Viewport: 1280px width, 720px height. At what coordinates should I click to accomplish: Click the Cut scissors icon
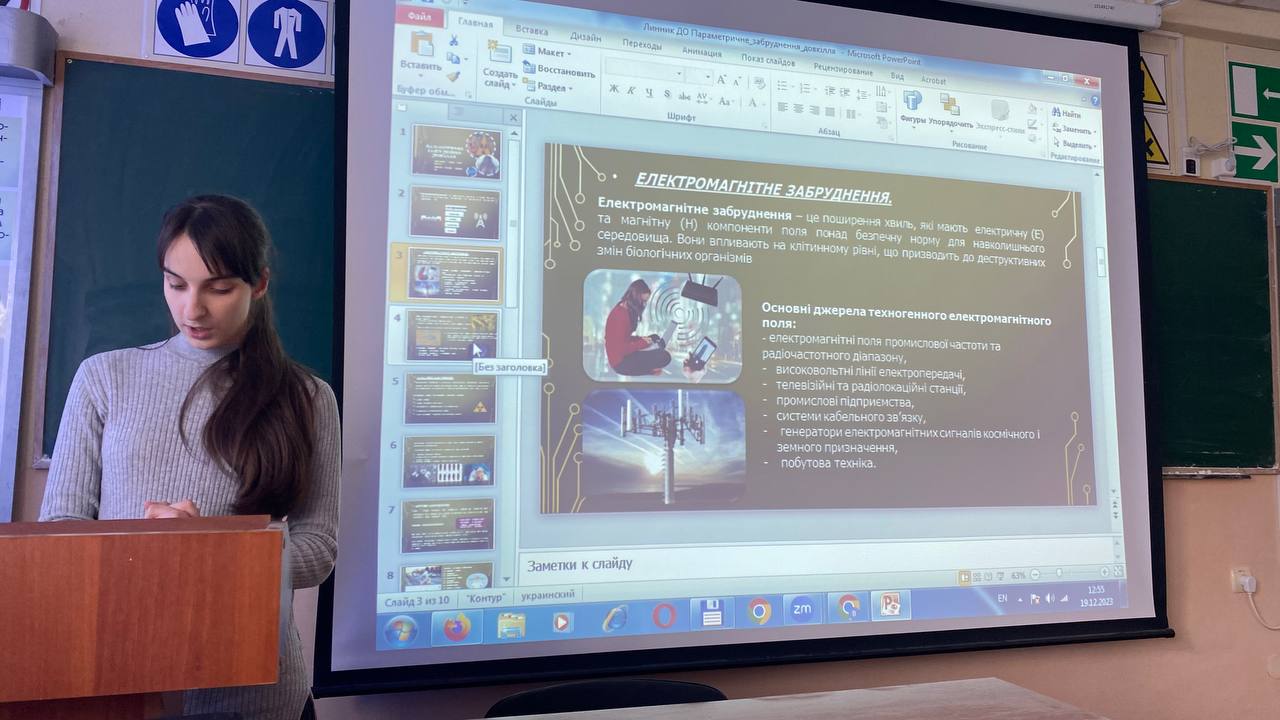[454, 41]
